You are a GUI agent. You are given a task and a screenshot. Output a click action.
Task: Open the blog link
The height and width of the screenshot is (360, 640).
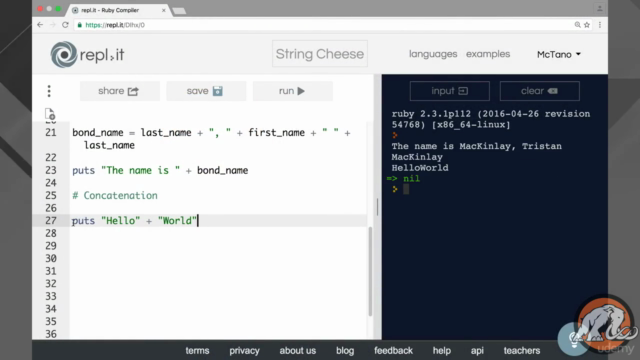click(x=345, y=351)
